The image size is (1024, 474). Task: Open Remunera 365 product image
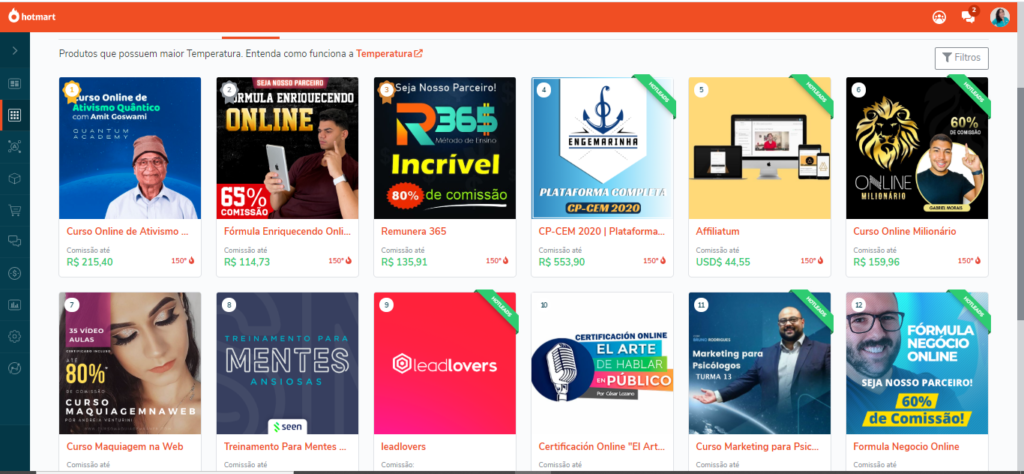point(445,148)
